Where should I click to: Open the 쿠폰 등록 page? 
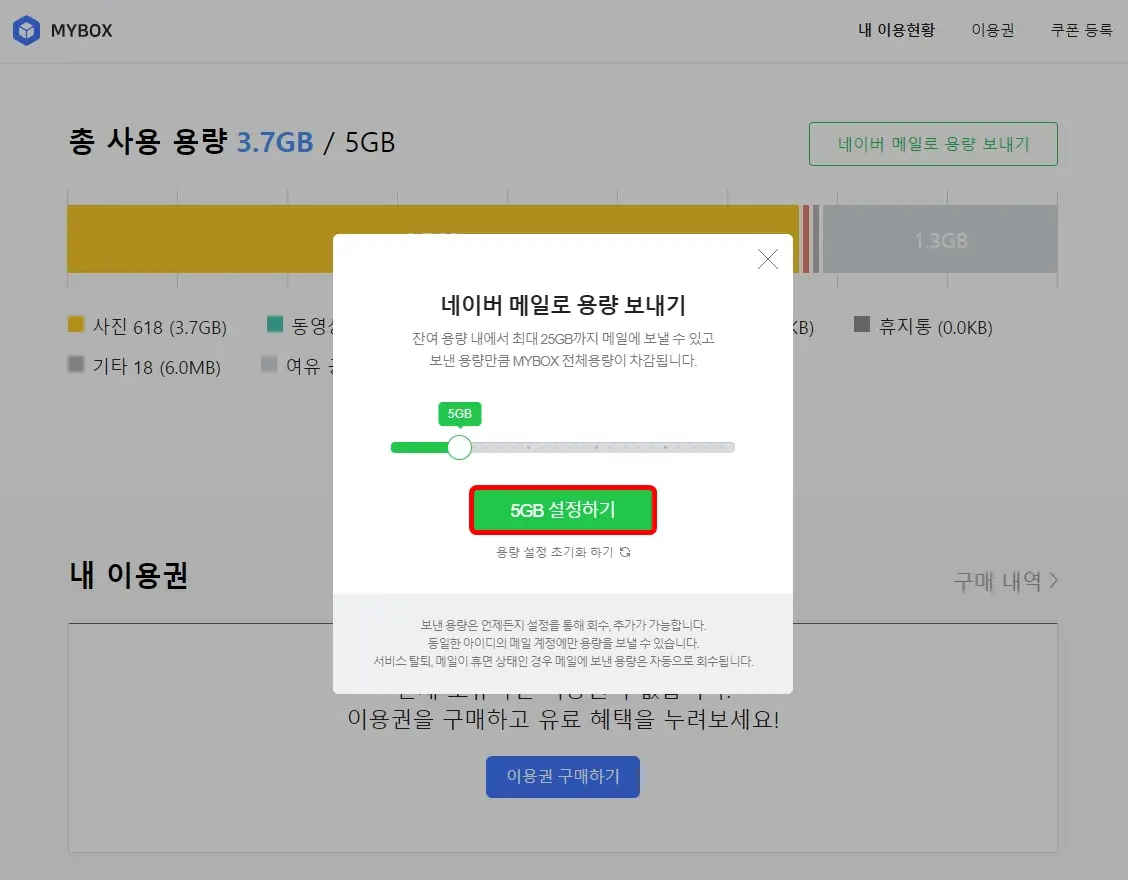point(1081,30)
